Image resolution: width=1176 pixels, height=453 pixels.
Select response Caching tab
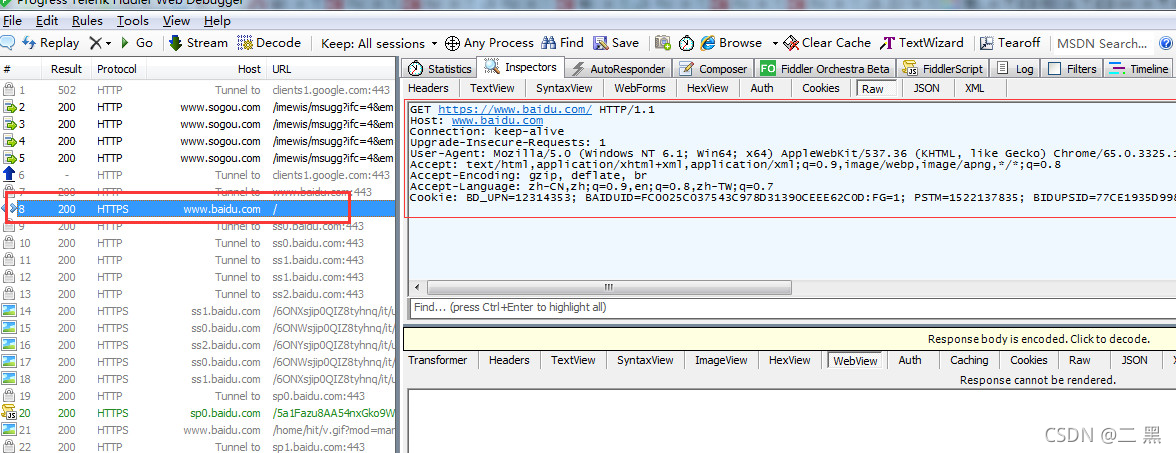point(969,360)
